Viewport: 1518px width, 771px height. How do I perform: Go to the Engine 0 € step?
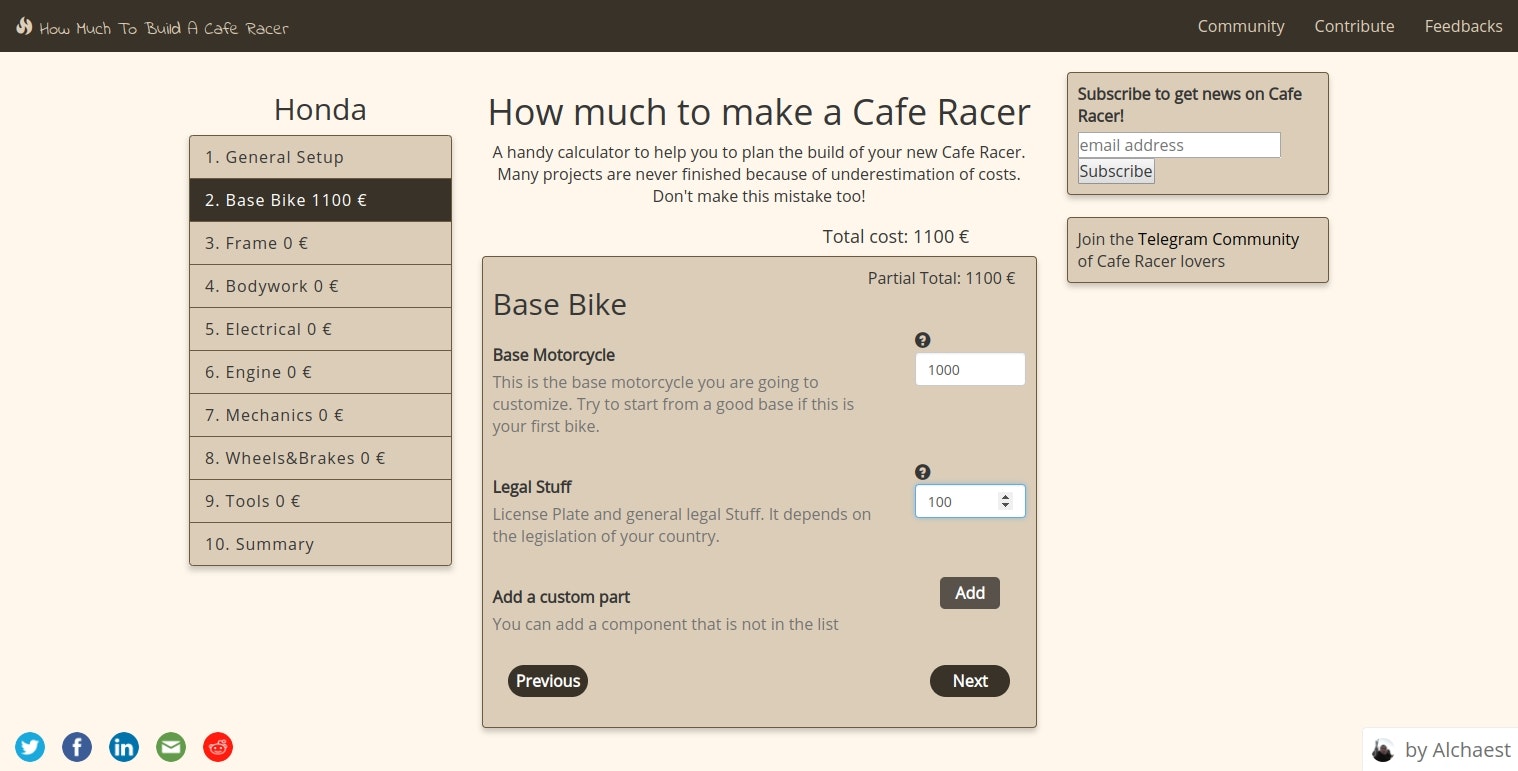pos(320,372)
